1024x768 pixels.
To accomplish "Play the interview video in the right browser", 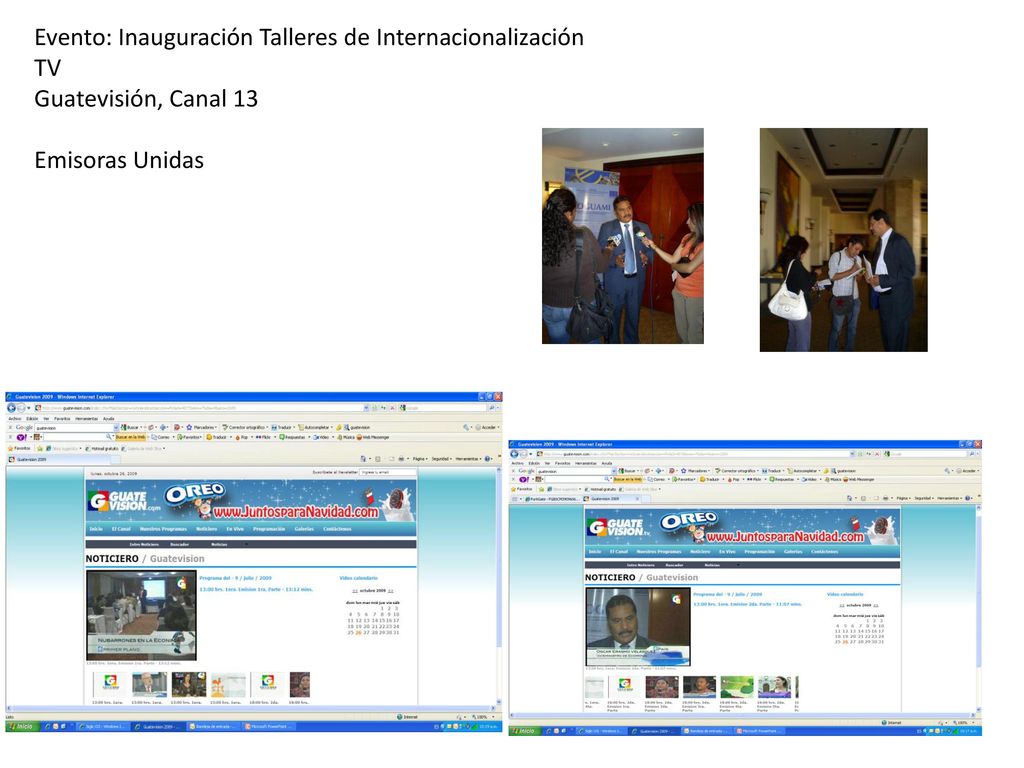I will (638, 626).
